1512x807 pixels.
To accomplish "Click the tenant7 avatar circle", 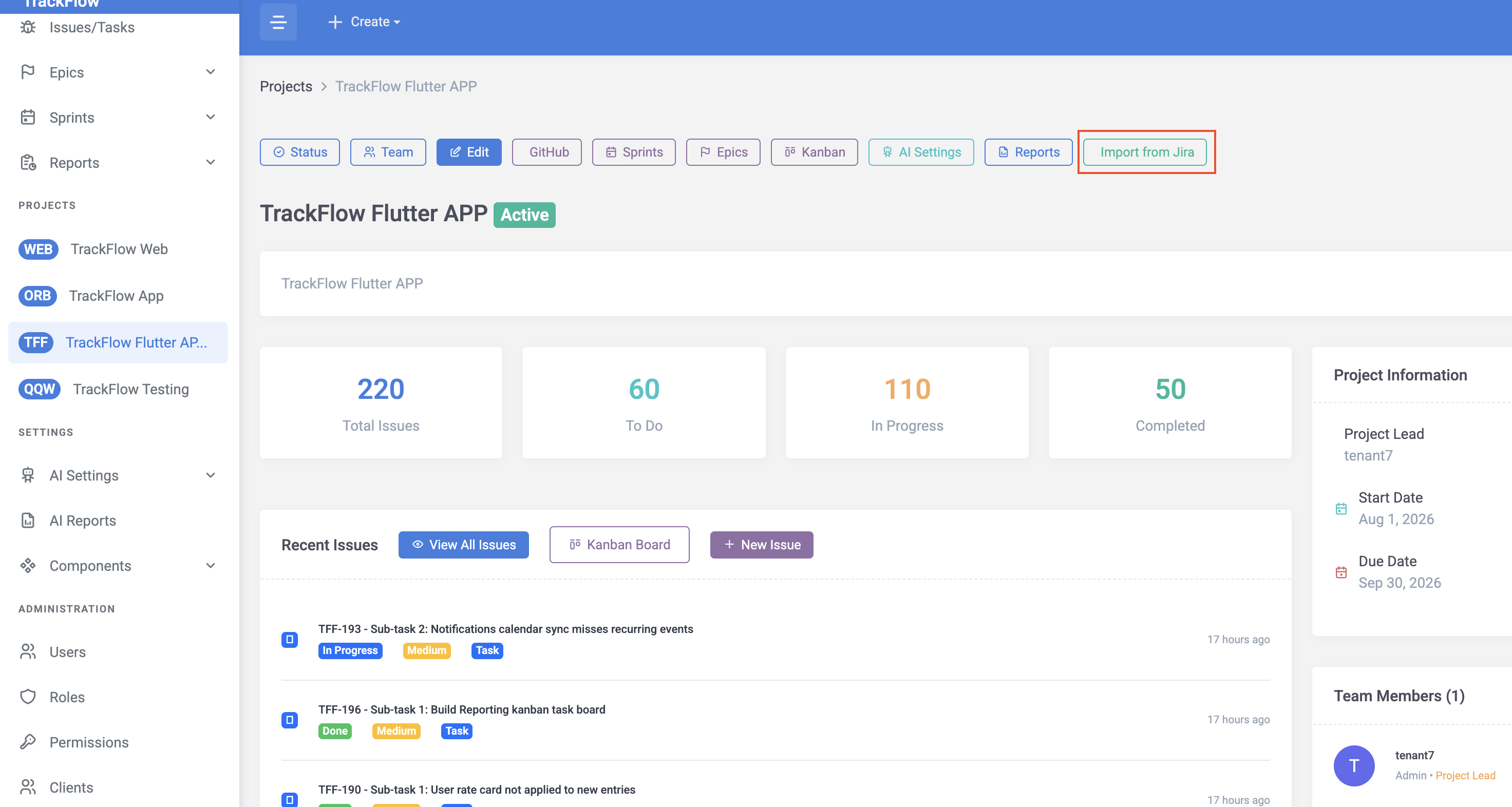I will (1354, 765).
